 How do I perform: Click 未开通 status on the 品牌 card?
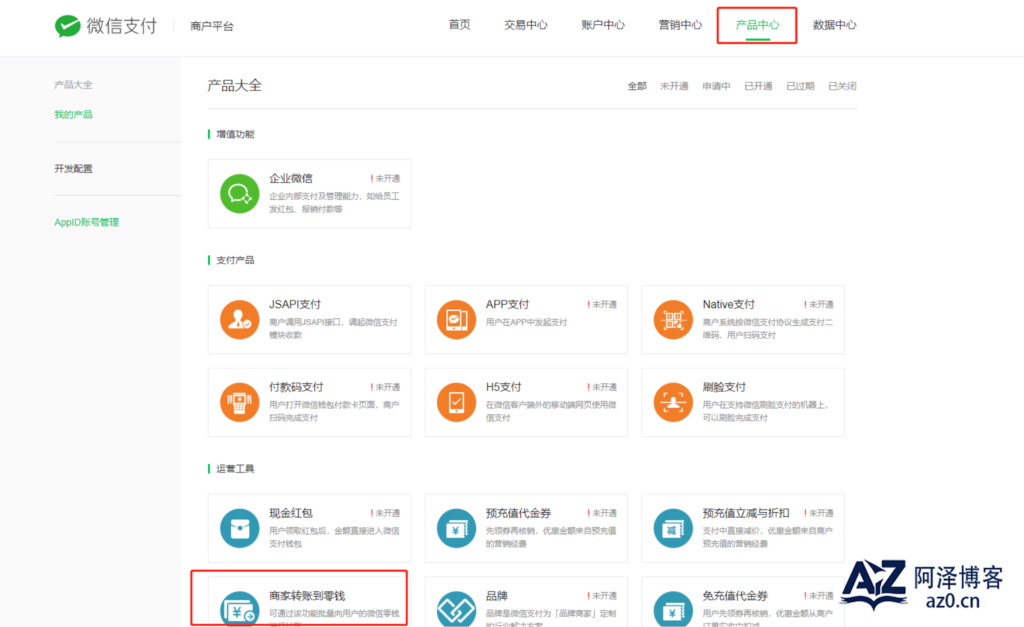[x=602, y=596]
